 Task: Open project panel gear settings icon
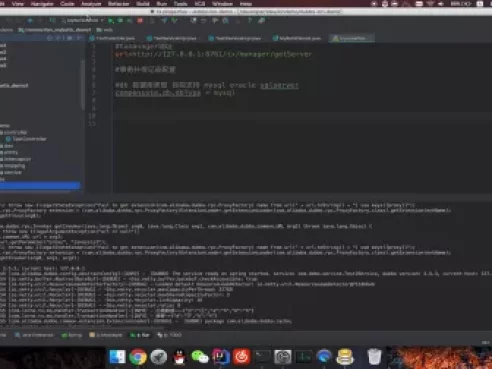pyautogui.click(x=69, y=38)
